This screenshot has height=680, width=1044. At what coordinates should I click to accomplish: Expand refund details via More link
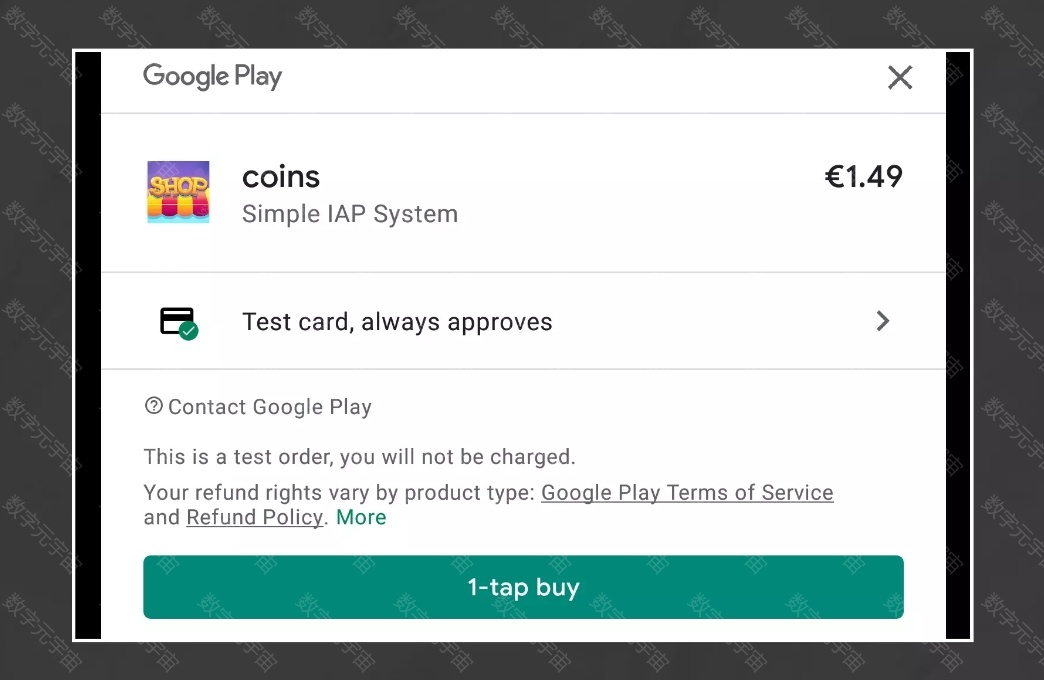point(361,518)
